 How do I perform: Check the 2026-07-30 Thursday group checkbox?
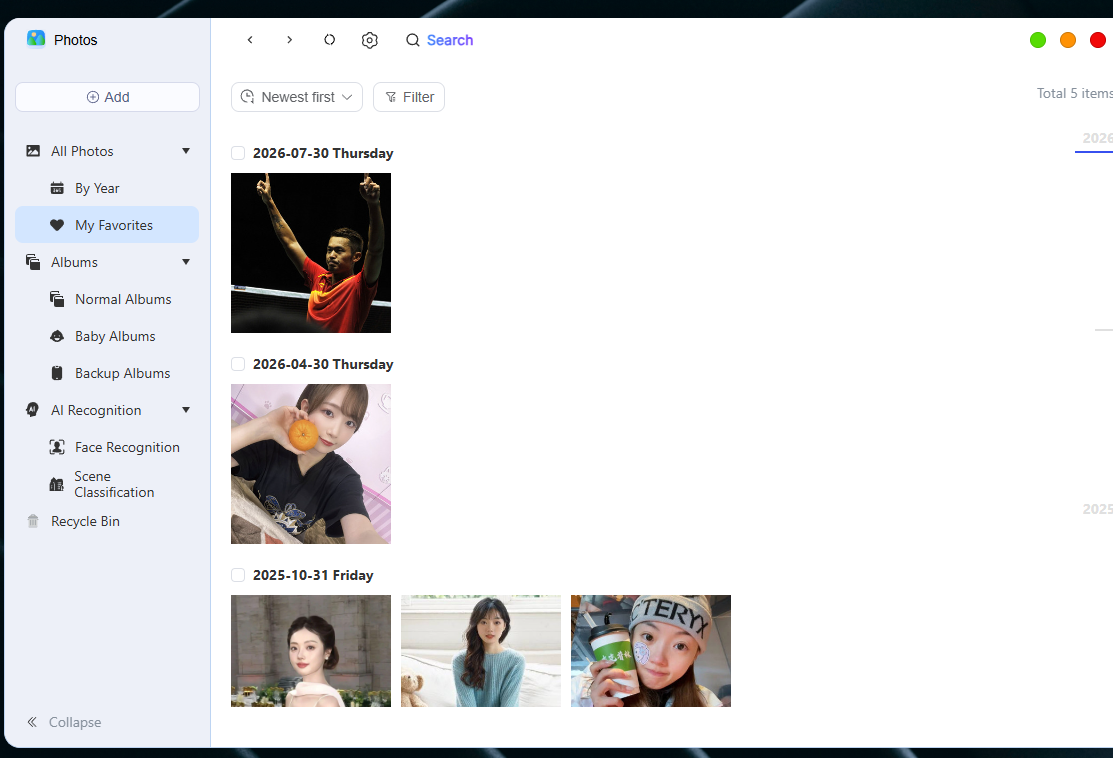coord(238,153)
